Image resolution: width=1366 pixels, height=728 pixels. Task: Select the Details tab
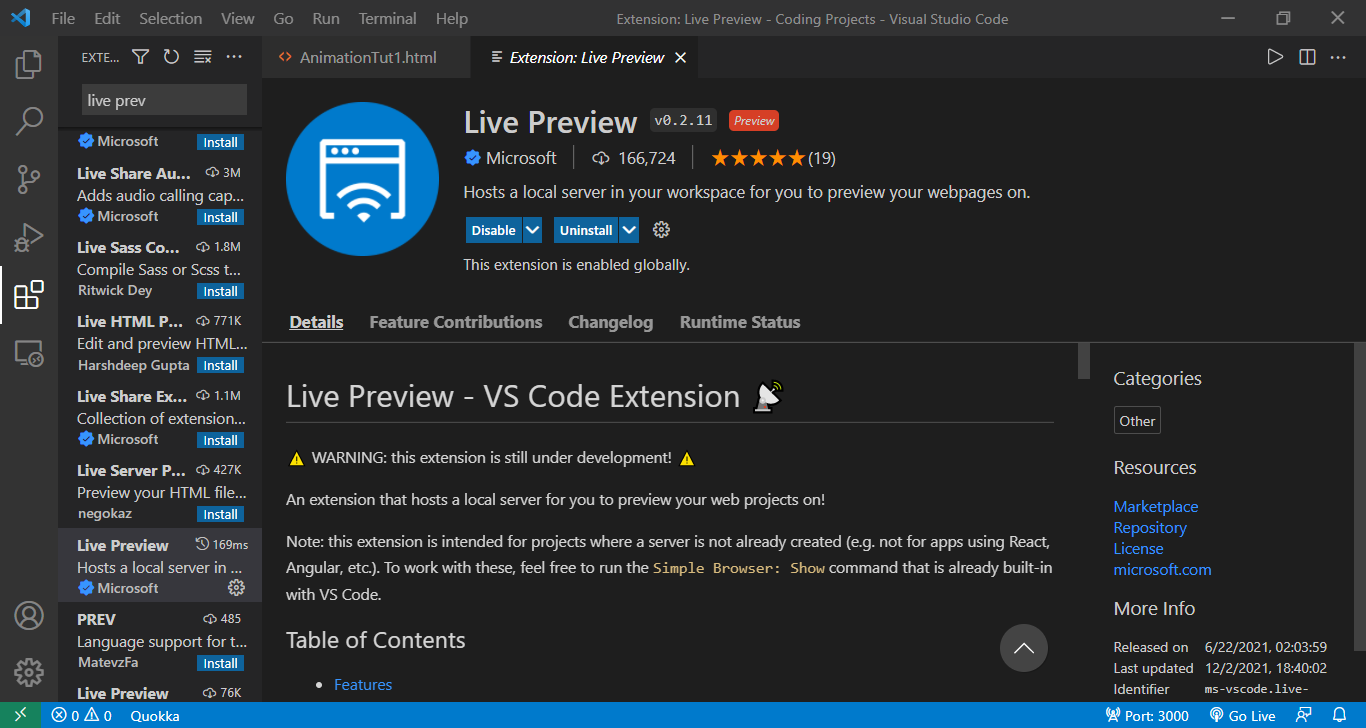coord(316,322)
